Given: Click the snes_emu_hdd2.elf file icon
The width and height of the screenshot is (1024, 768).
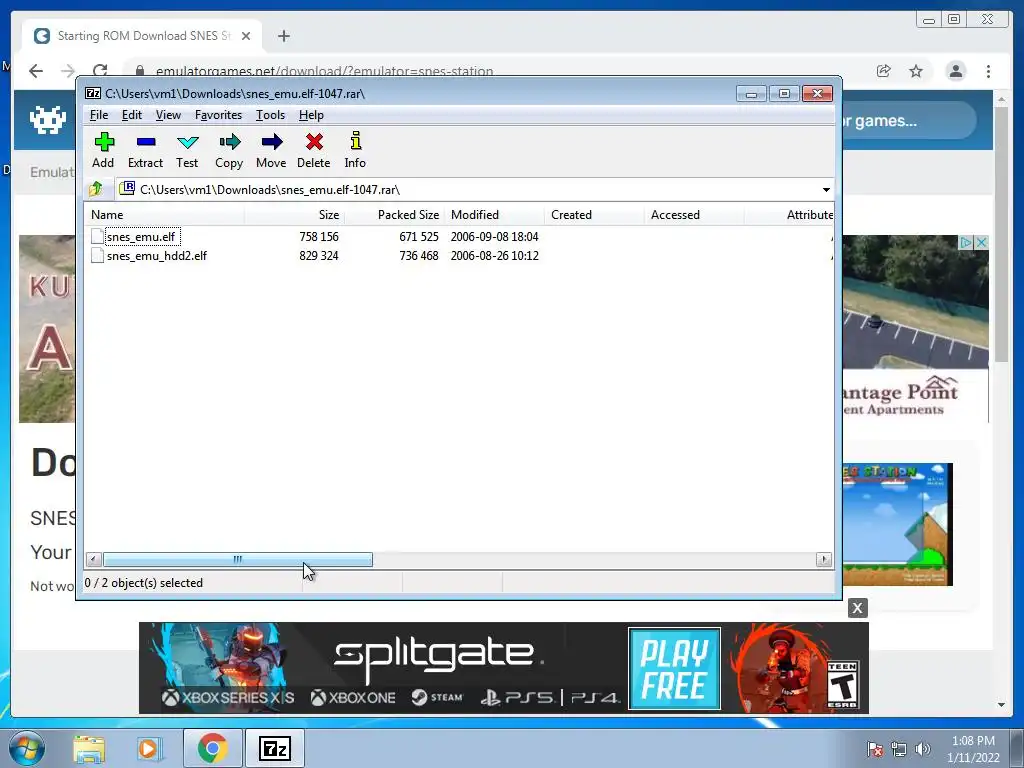Looking at the screenshot, I should pos(97,255).
